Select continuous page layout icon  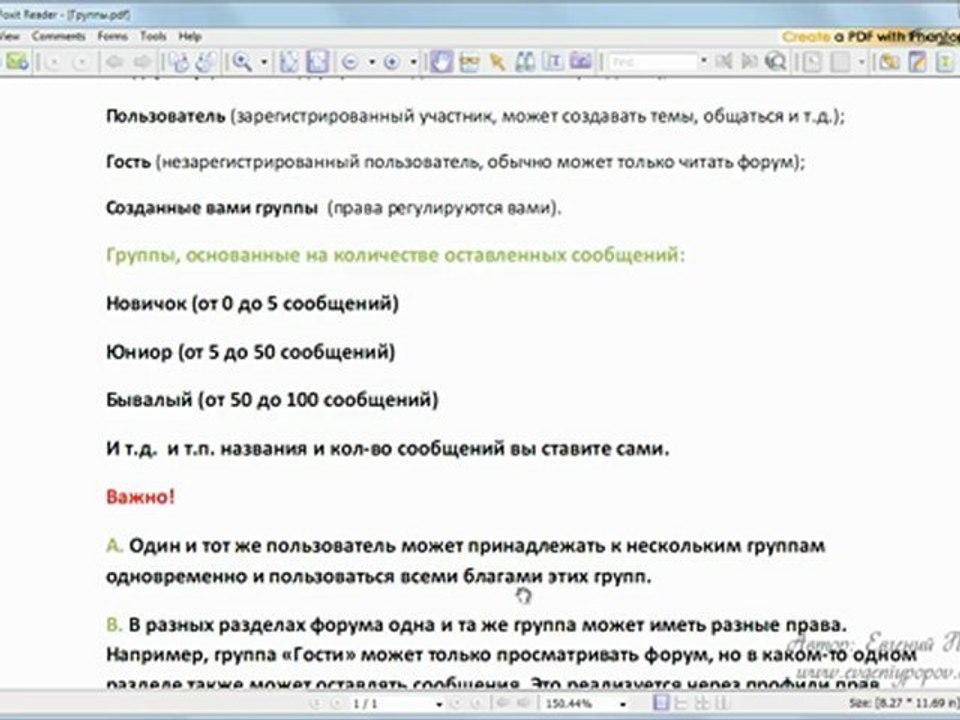(x=681, y=703)
